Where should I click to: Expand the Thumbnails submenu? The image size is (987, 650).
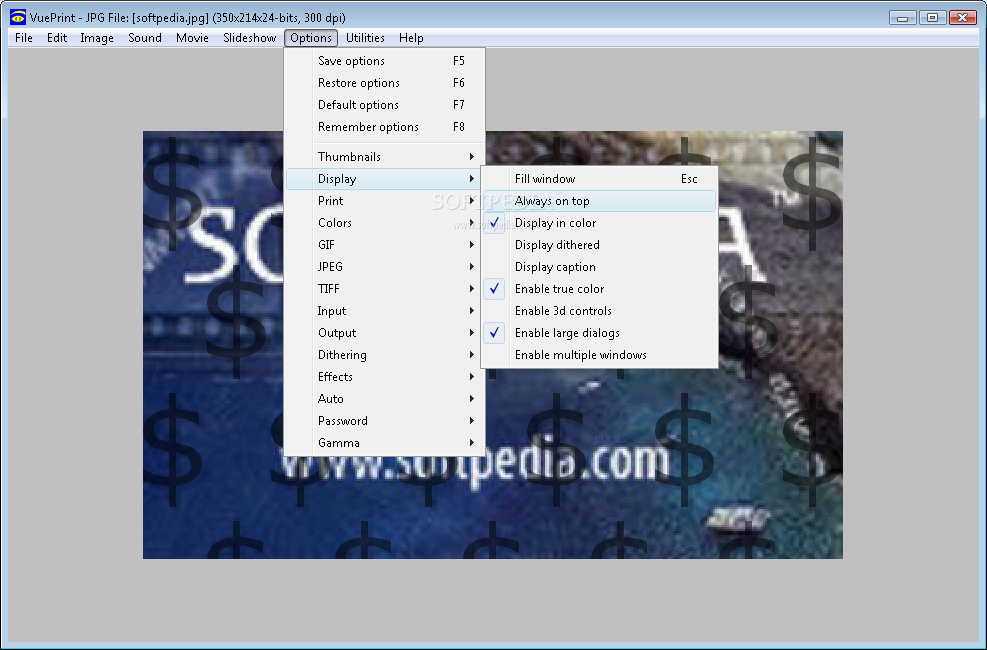(x=385, y=157)
